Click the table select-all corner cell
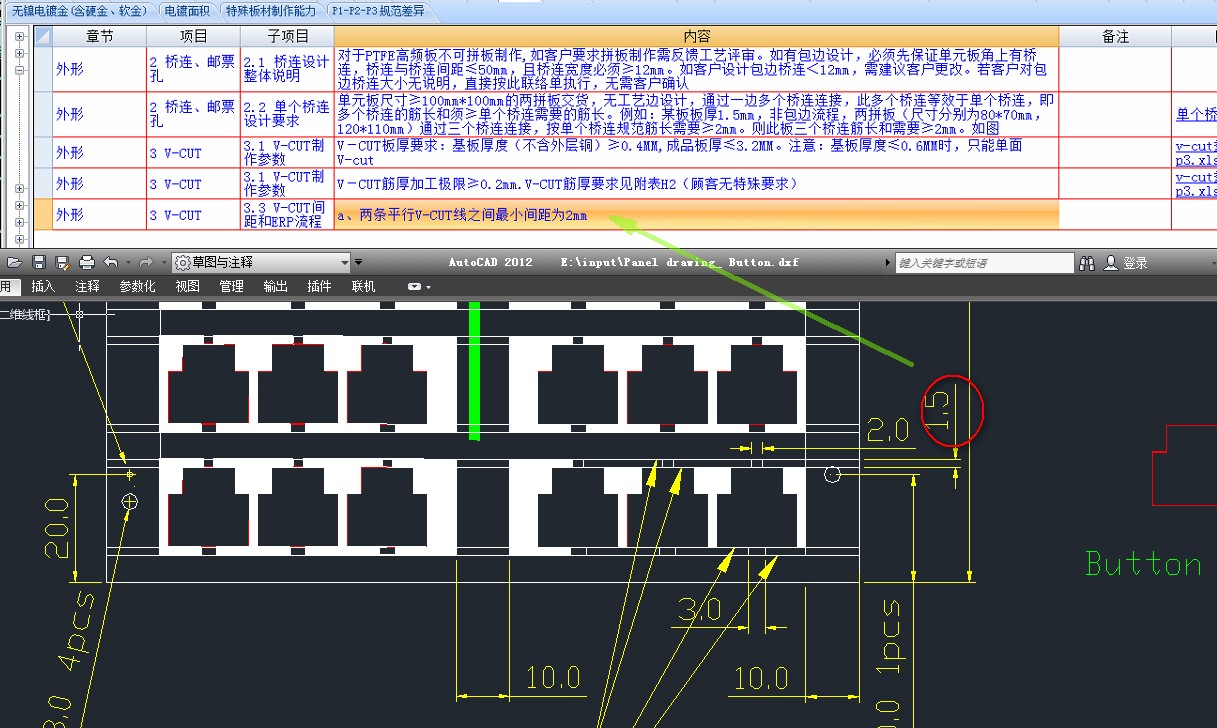1217x728 pixels. click(43, 36)
